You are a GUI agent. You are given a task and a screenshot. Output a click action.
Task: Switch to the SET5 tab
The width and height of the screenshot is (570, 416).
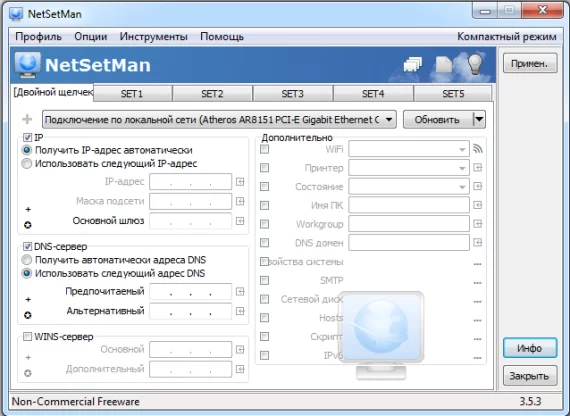pyautogui.click(x=453, y=94)
